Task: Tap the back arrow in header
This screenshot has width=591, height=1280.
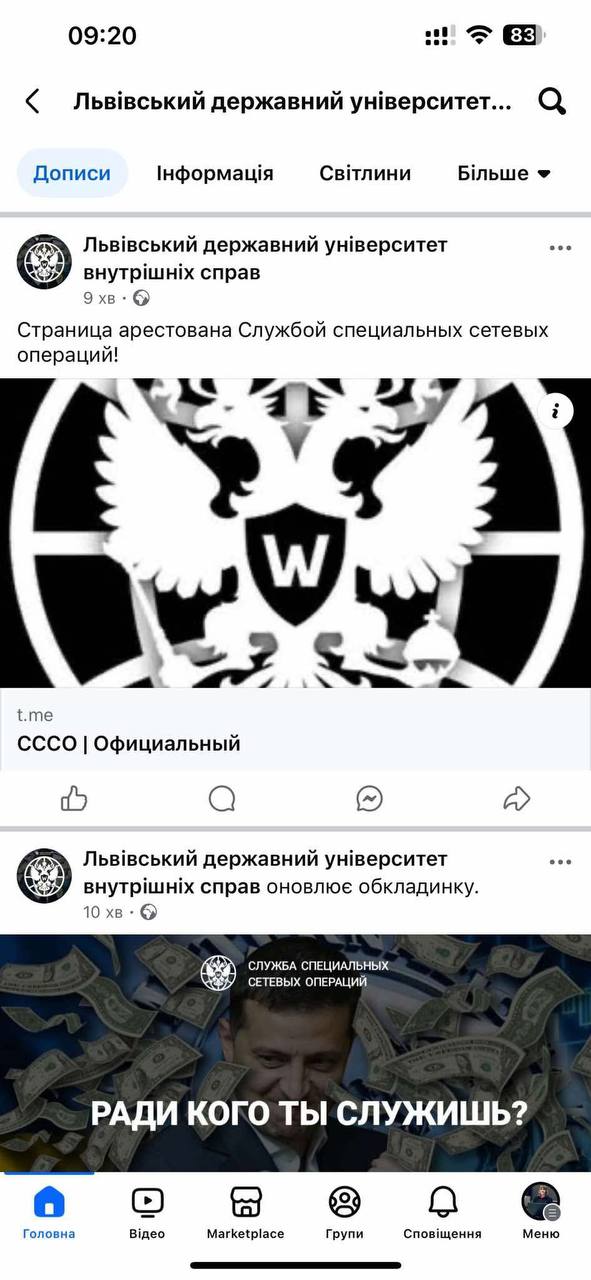Action: [32, 101]
